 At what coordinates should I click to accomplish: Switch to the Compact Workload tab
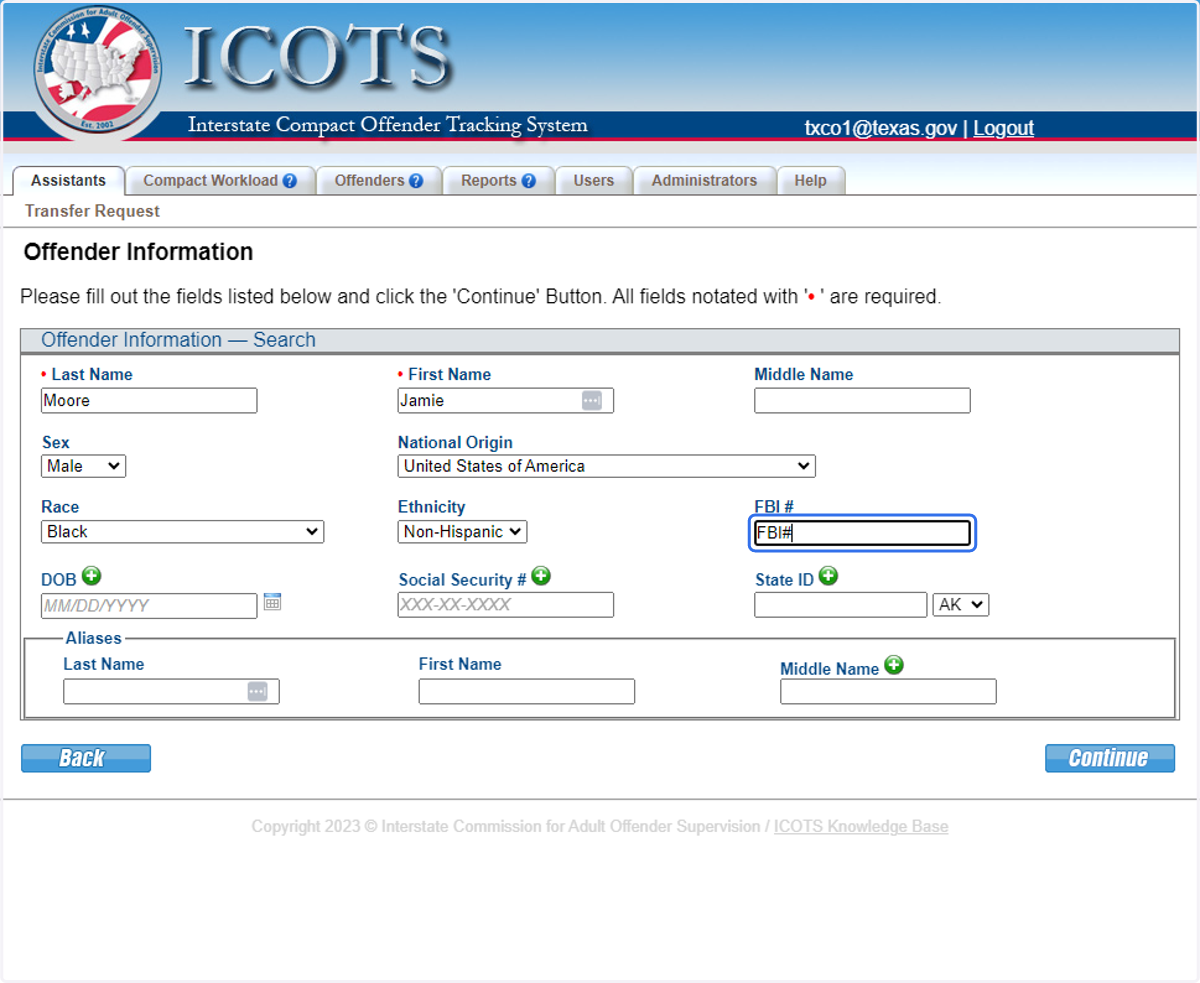click(x=220, y=181)
